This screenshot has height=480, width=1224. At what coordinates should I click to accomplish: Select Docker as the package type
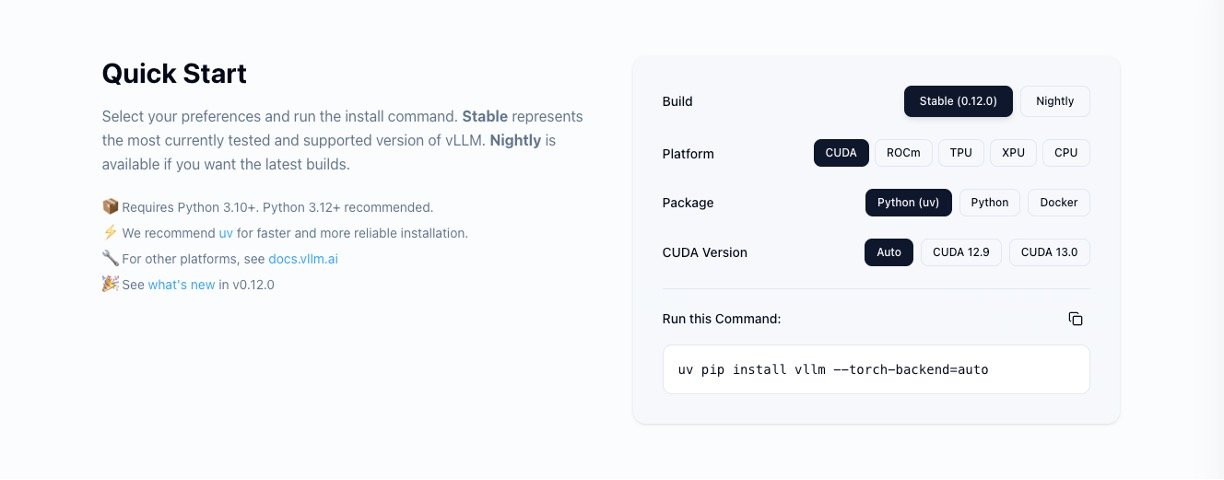coord(1058,202)
